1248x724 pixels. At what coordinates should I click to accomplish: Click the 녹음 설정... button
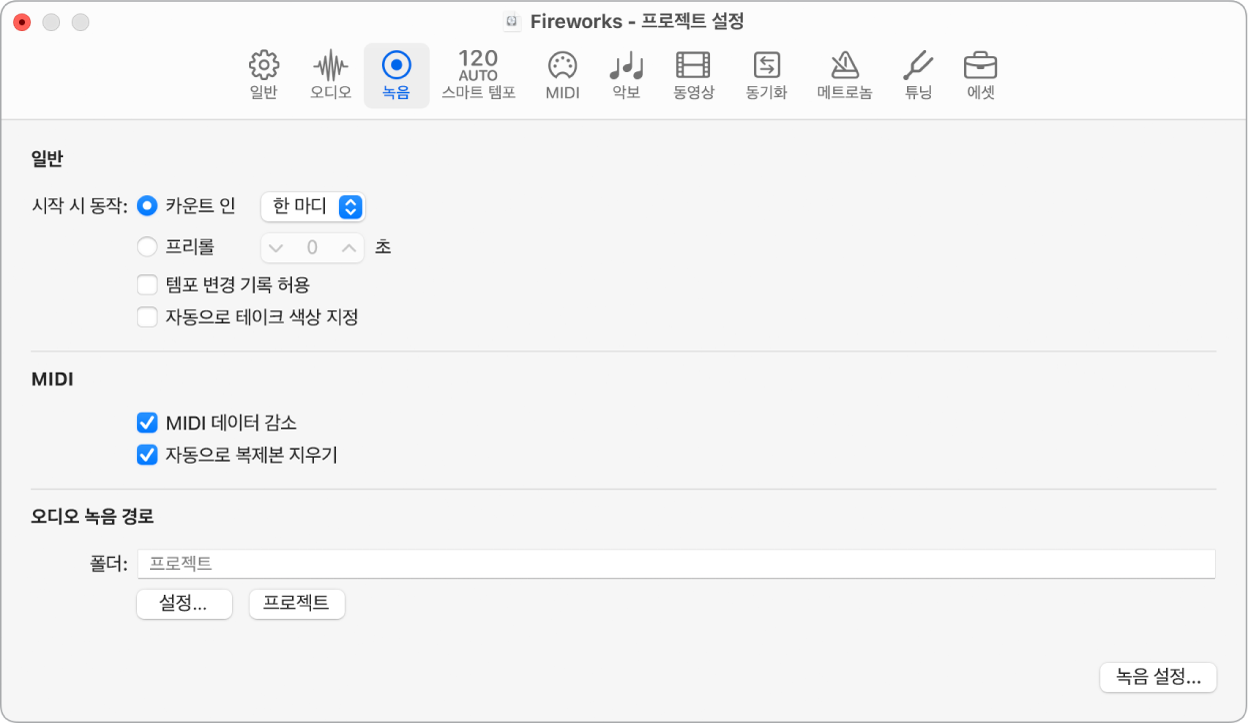(1158, 677)
